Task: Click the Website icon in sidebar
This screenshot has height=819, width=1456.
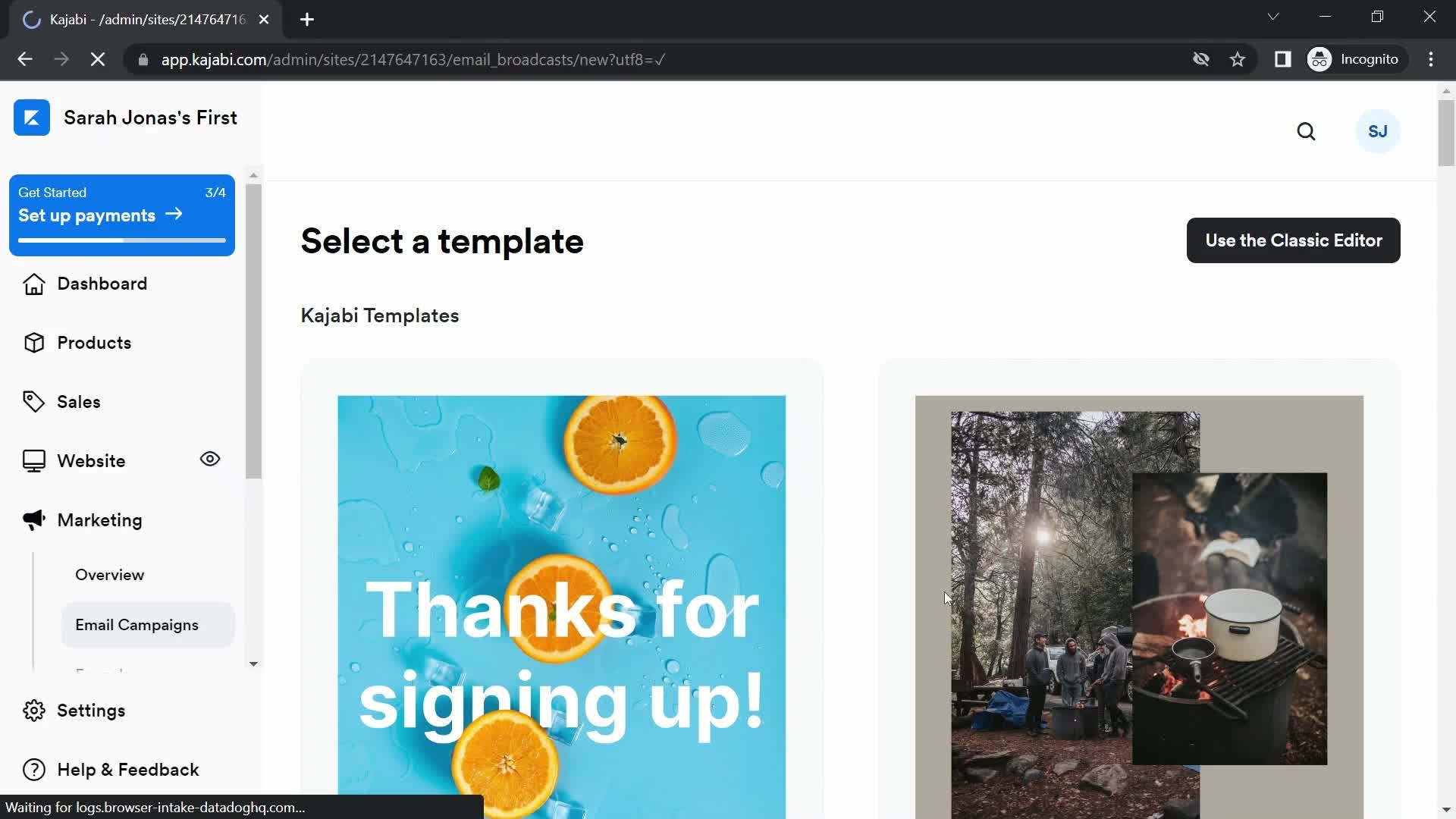Action: [34, 460]
